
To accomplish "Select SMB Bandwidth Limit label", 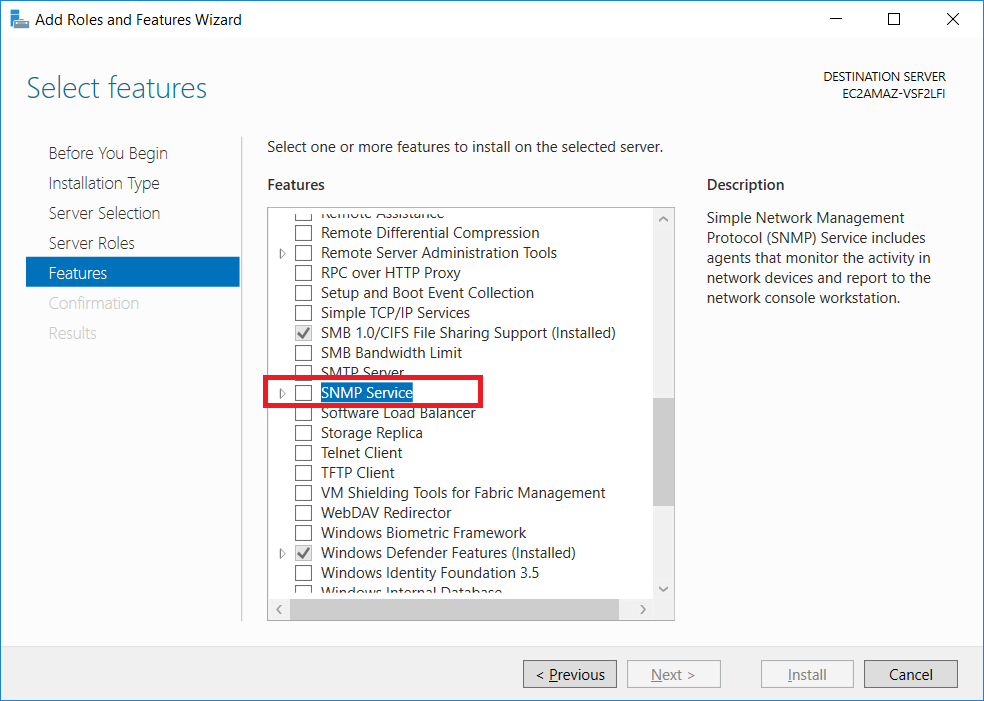I will [392, 353].
